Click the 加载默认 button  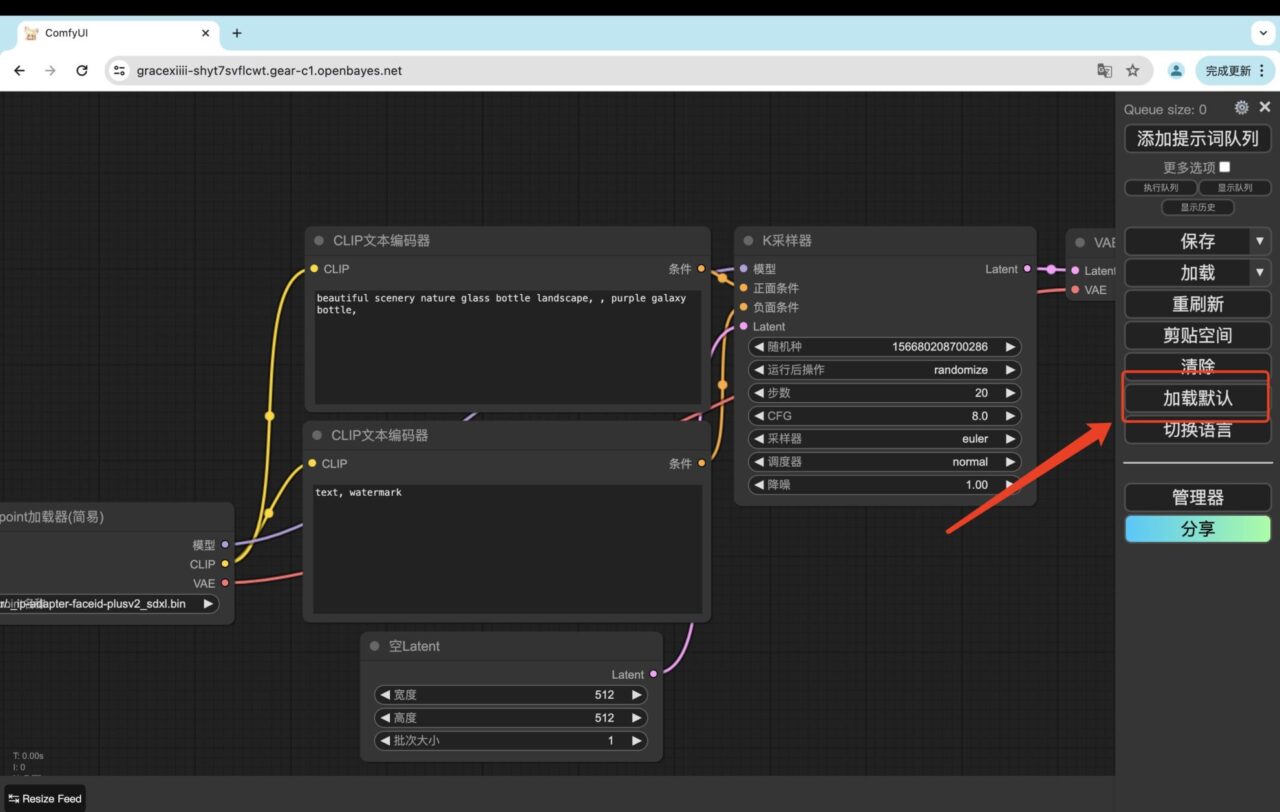click(x=1197, y=398)
